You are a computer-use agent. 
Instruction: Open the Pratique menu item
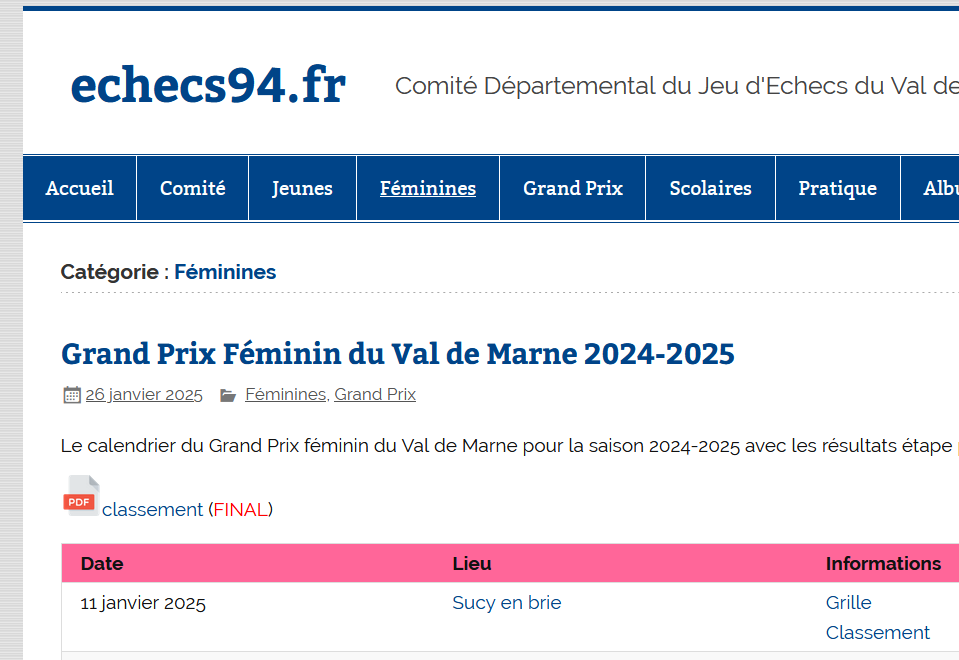[x=837, y=187]
